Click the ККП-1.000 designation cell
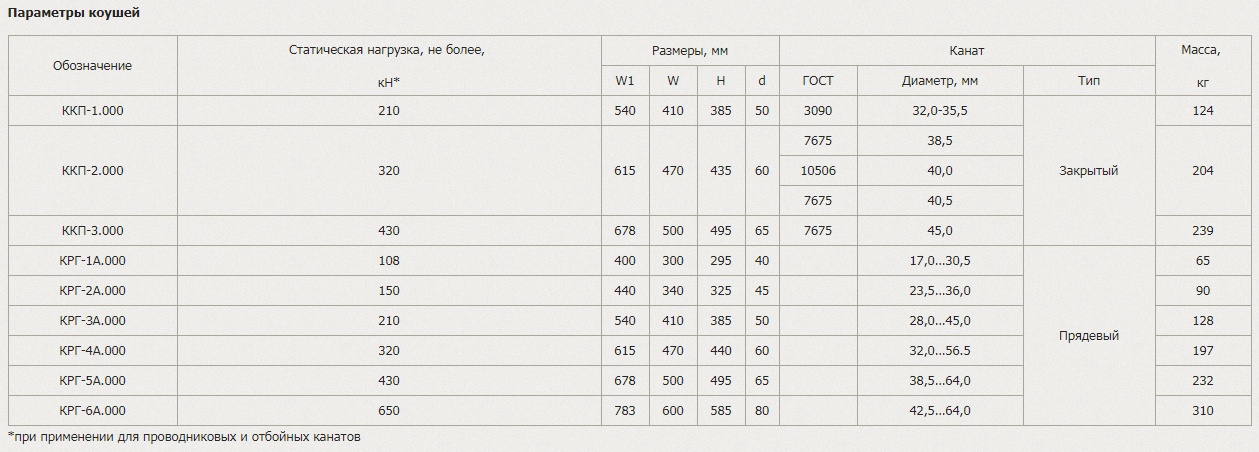Viewport: 1259px width, 452px height. pos(93,111)
